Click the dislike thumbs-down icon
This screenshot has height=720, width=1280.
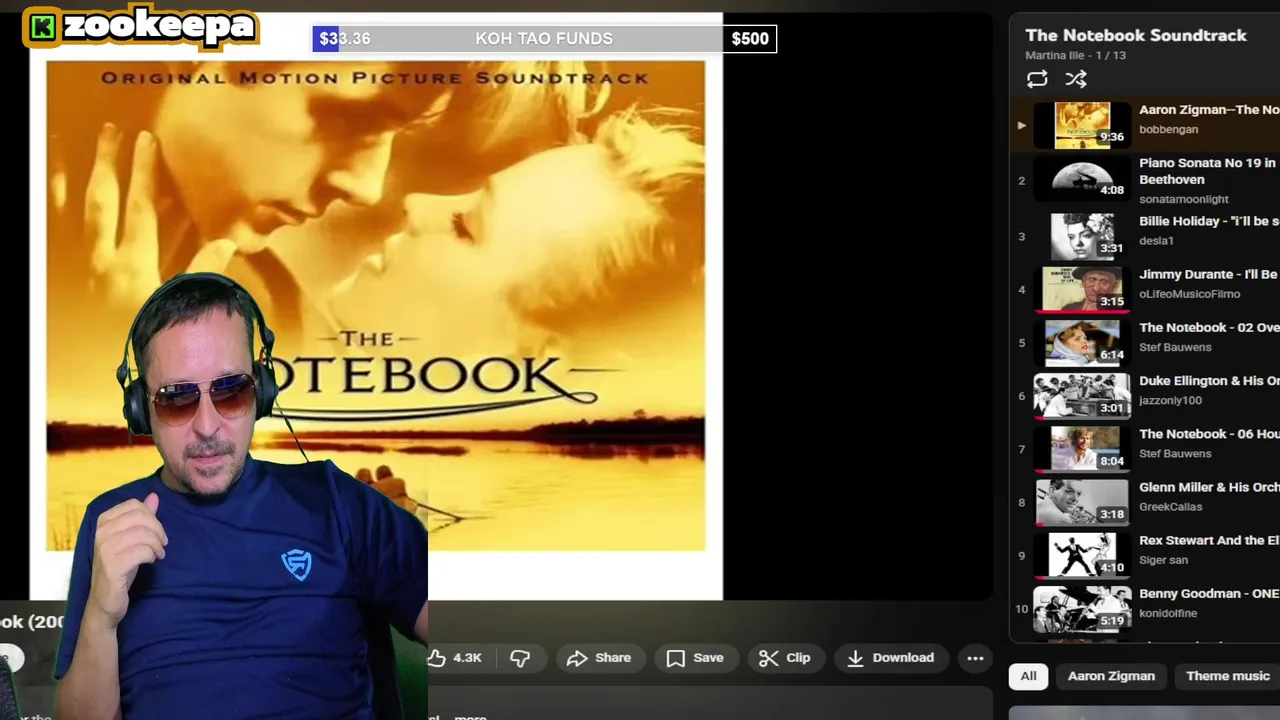coord(520,658)
